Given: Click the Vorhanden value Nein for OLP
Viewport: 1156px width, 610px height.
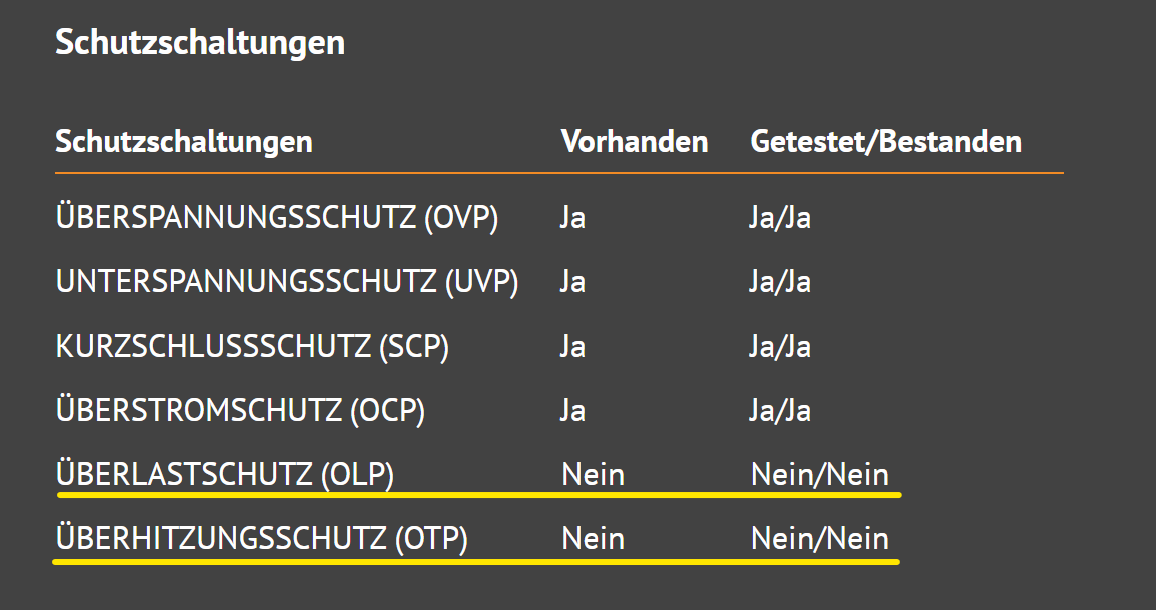Looking at the screenshot, I should (593, 475).
